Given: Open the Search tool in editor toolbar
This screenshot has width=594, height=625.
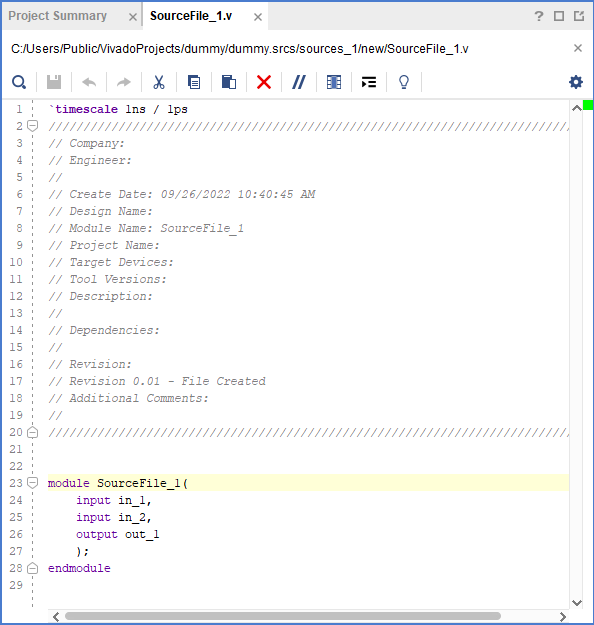Looking at the screenshot, I should coord(19,83).
